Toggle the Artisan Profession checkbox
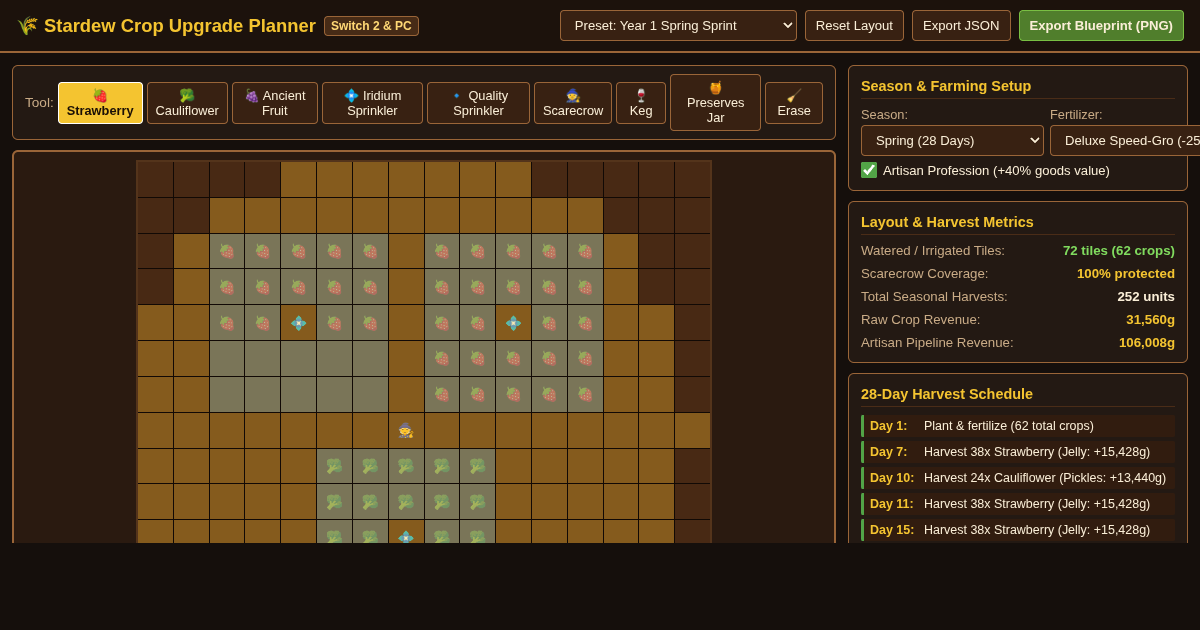 point(869,170)
